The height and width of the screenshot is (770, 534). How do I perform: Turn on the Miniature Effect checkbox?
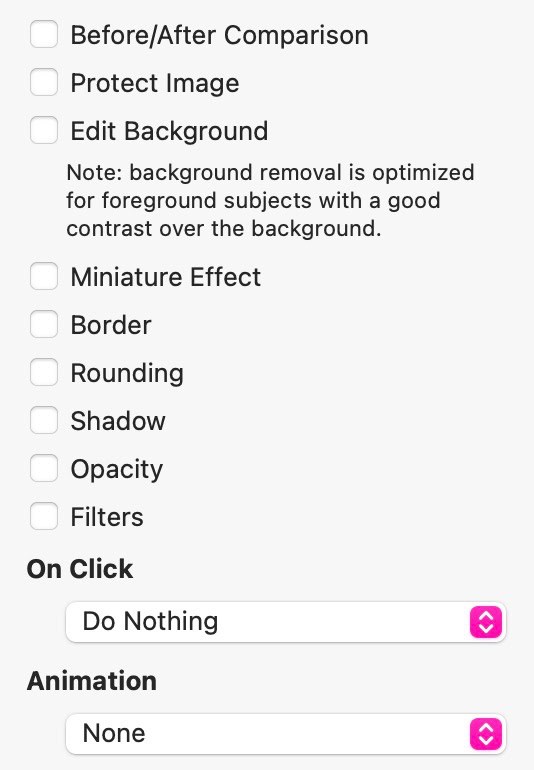click(x=44, y=276)
